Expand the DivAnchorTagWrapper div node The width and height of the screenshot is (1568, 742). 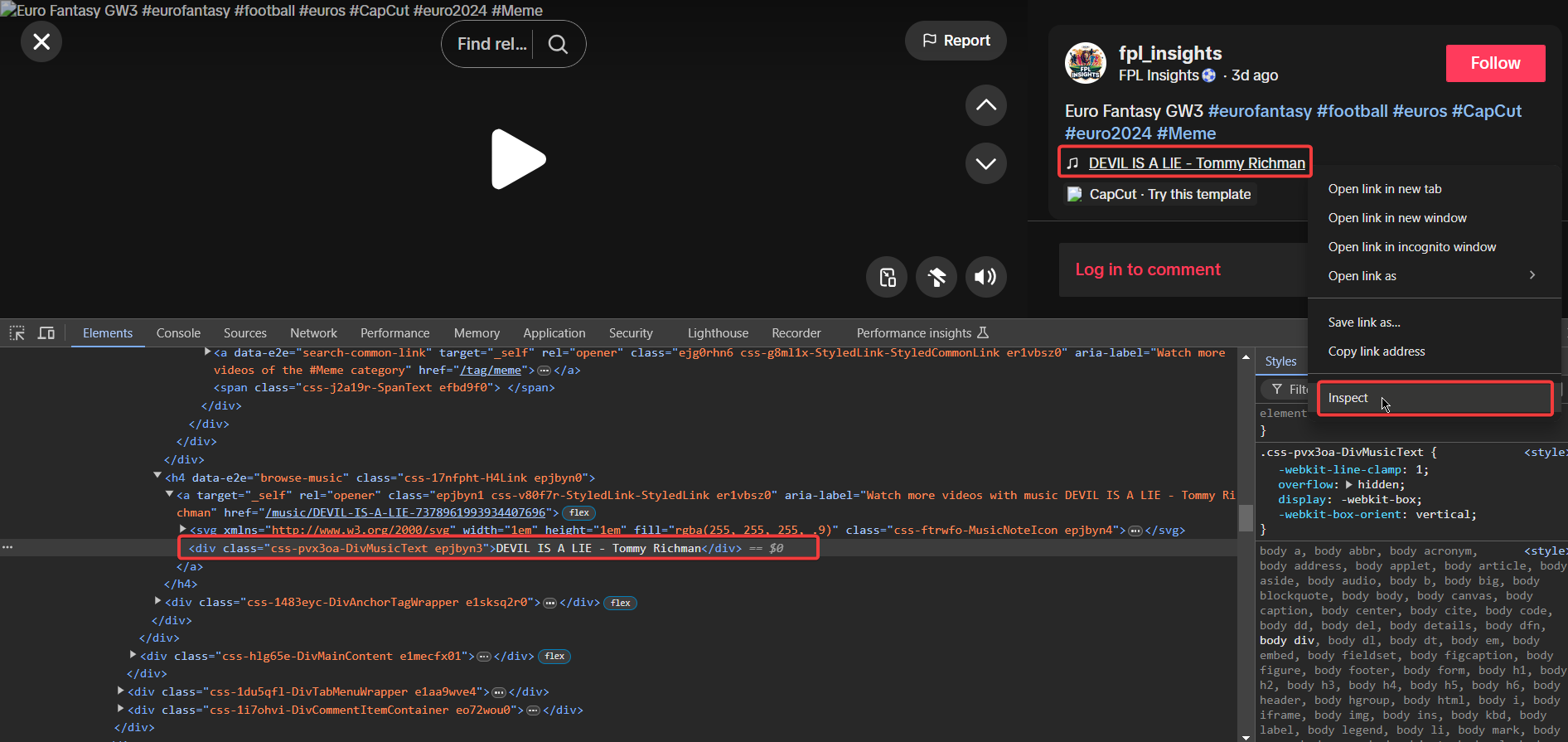coord(157,601)
